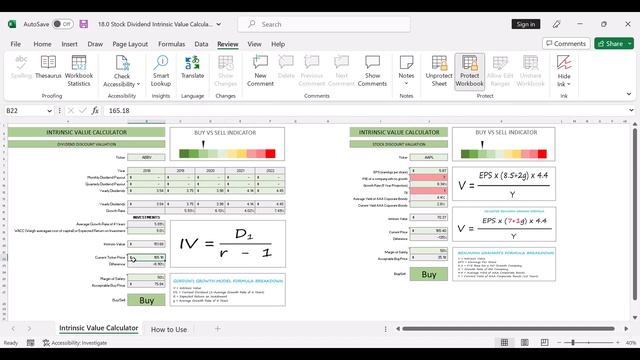Switch to Normal view in status bar
The width and height of the screenshot is (640, 360).
[504, 342]
